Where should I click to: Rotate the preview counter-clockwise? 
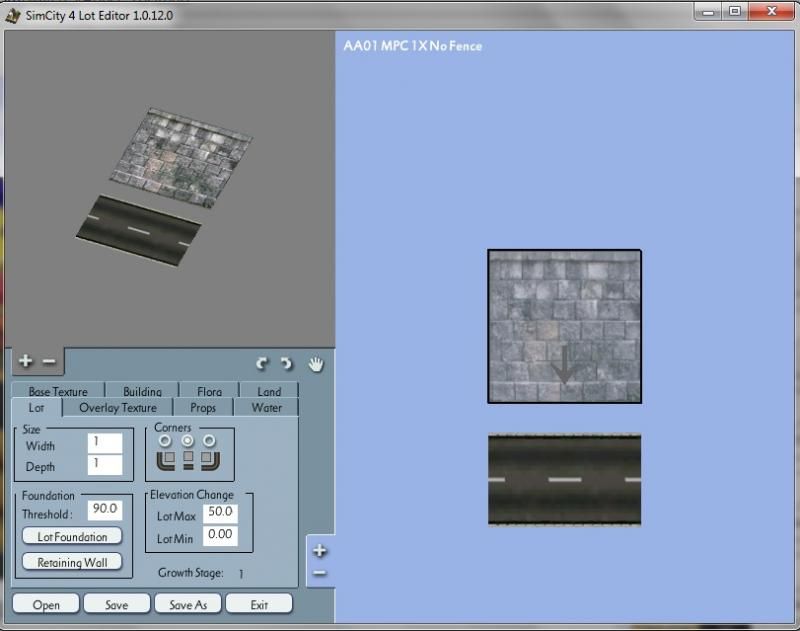click(x=262, y=364)
